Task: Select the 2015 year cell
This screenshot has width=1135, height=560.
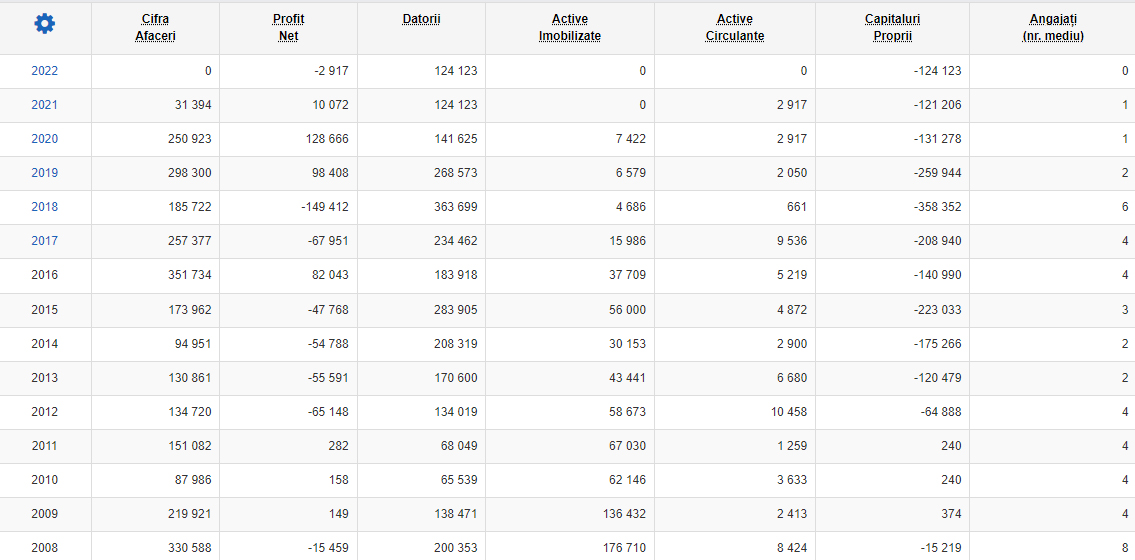Action: pyautogui.click(x=45, y=310)
